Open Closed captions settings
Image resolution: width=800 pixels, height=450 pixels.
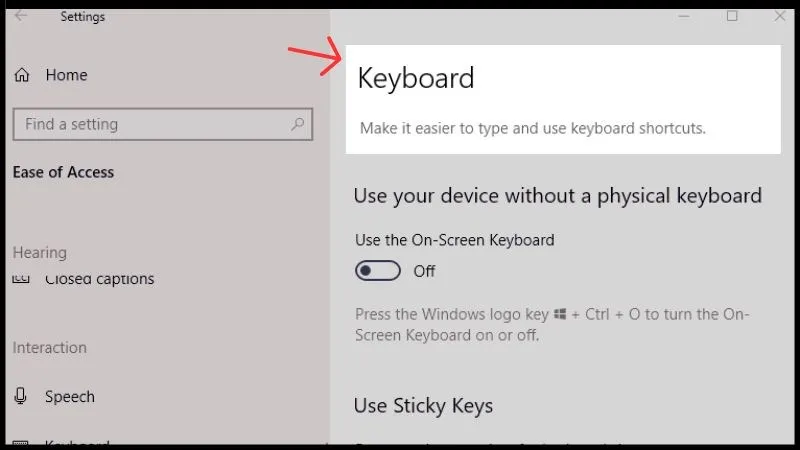[100, 280]
